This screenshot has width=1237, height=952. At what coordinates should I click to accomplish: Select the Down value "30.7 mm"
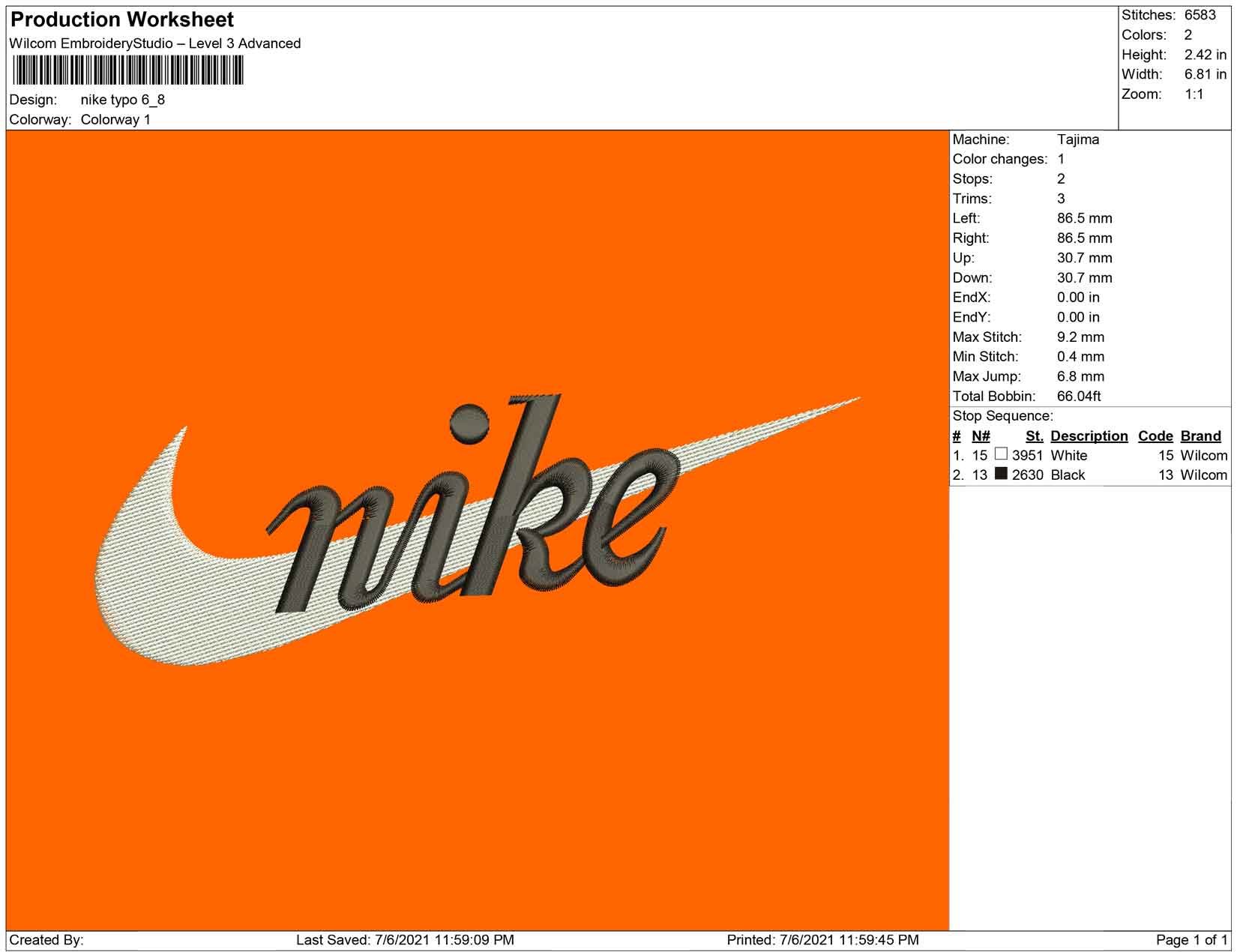[1085, 277]
